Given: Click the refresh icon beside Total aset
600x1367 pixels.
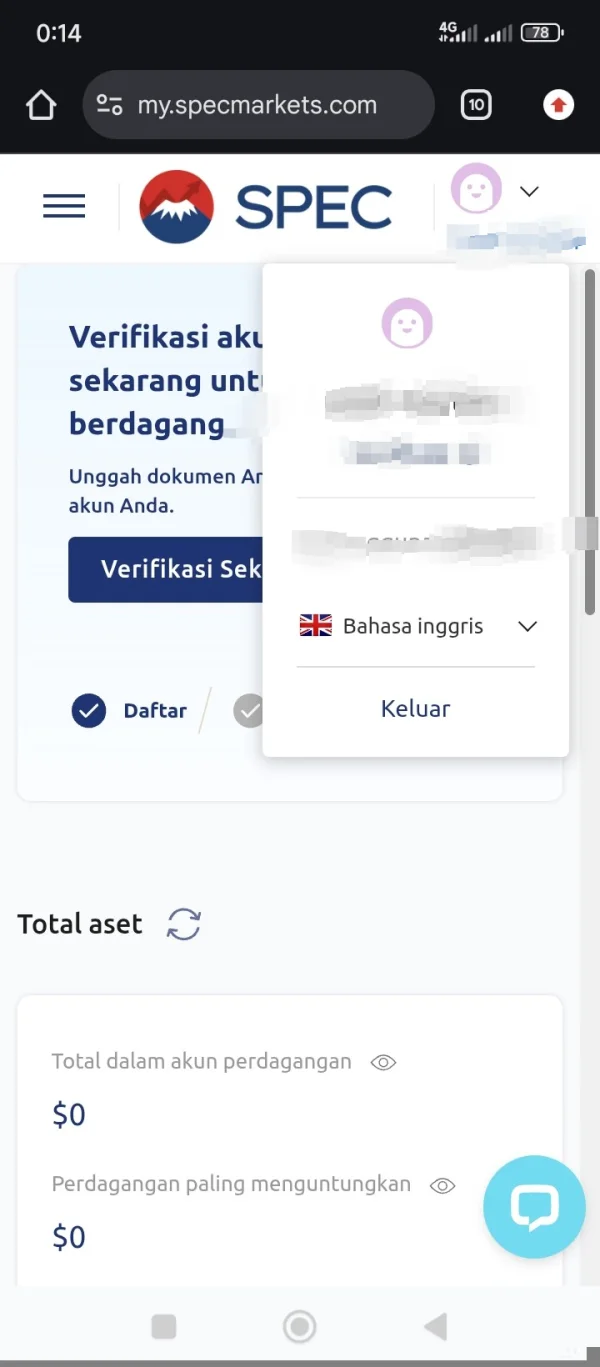Looking at the screenshot, I should (184, 924).
